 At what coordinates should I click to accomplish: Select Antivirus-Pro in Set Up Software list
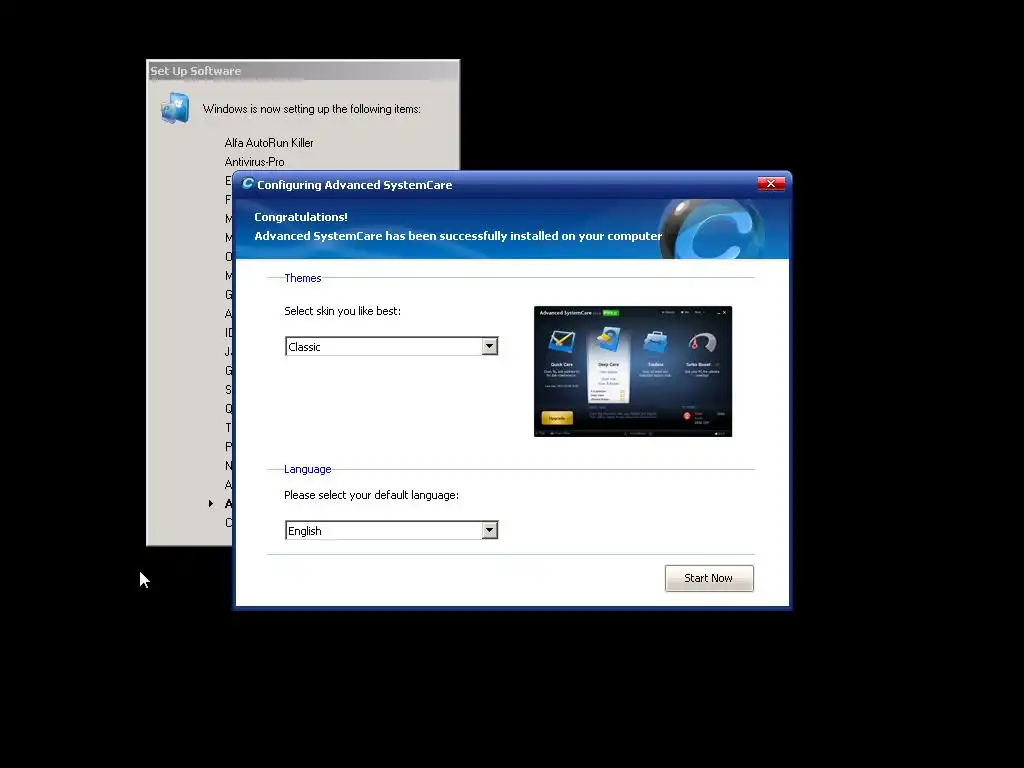click(255, 161)
